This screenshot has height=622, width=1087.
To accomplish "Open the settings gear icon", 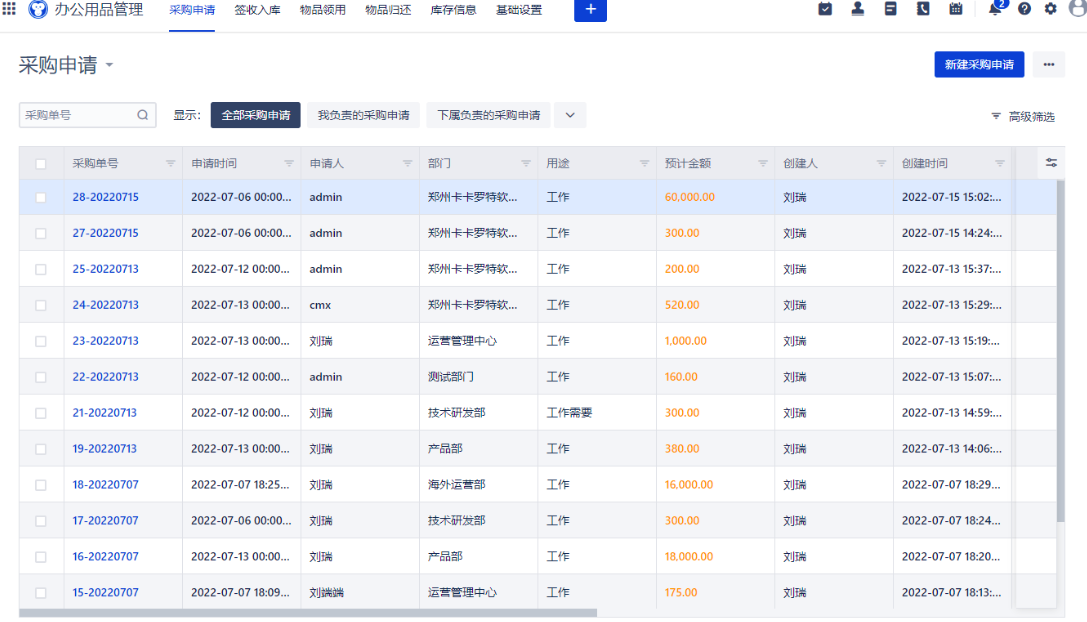I will (1050, 9).
